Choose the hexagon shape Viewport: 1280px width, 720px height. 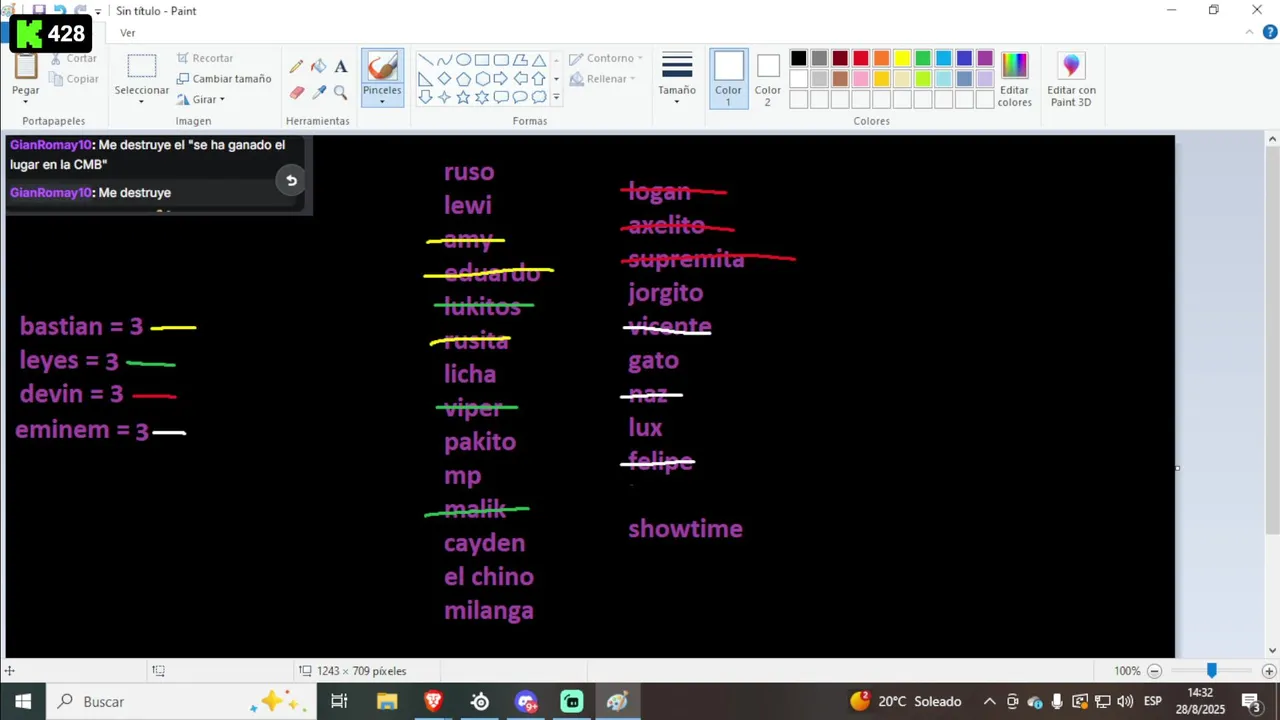pyautogui.click(x=482, y=79)
